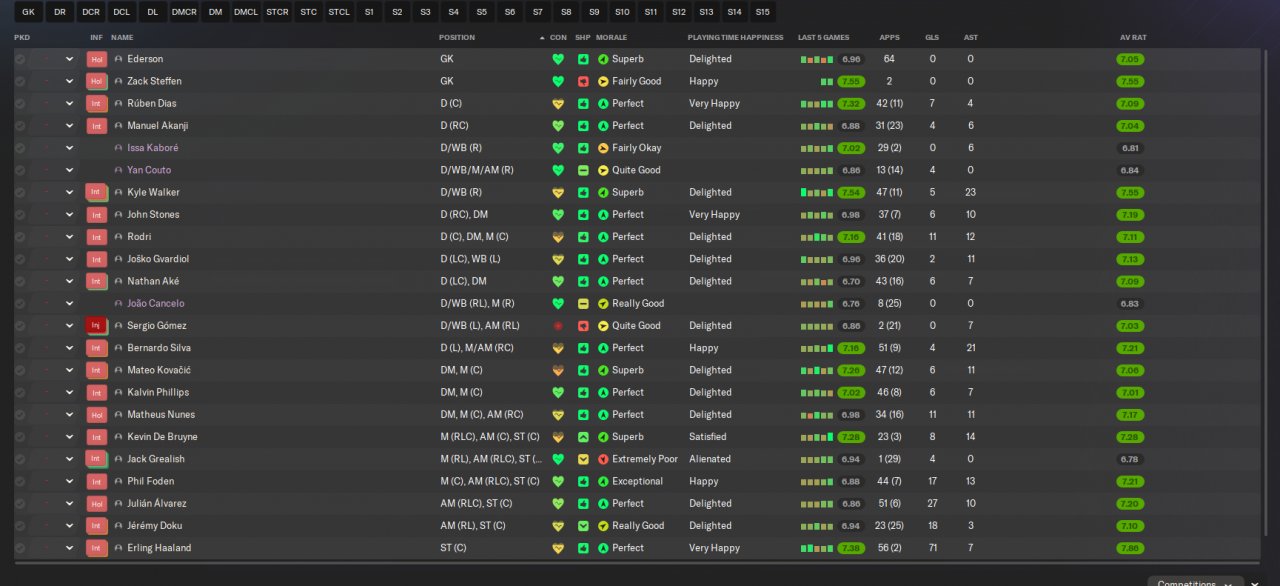Toggle the picked checkbox for Ederson
1280x586 pixels.
point(20,59)
